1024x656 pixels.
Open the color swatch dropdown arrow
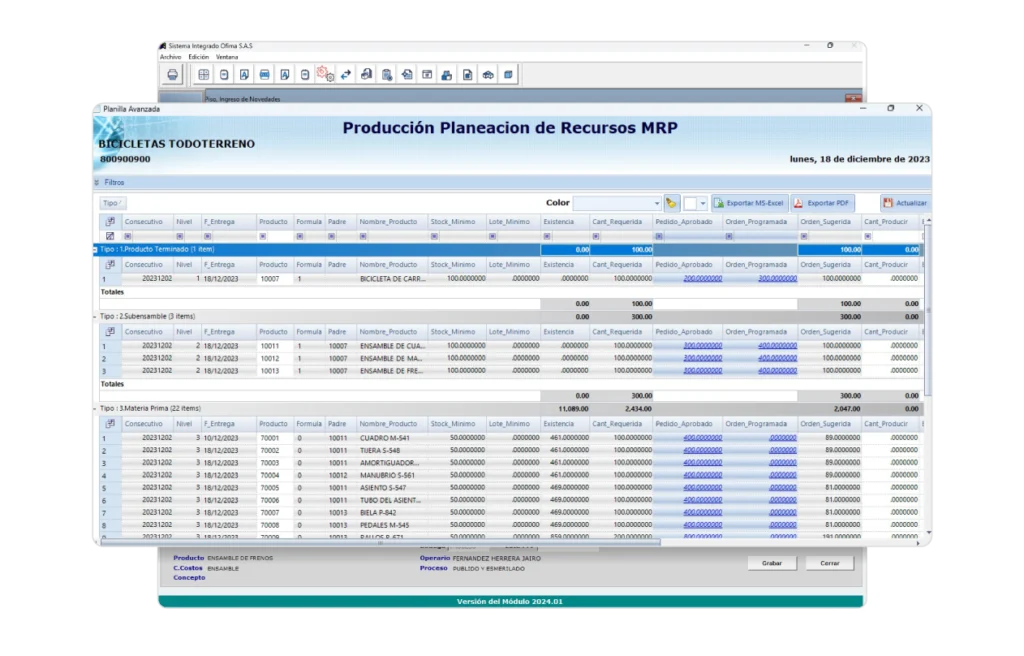[703, 204]
